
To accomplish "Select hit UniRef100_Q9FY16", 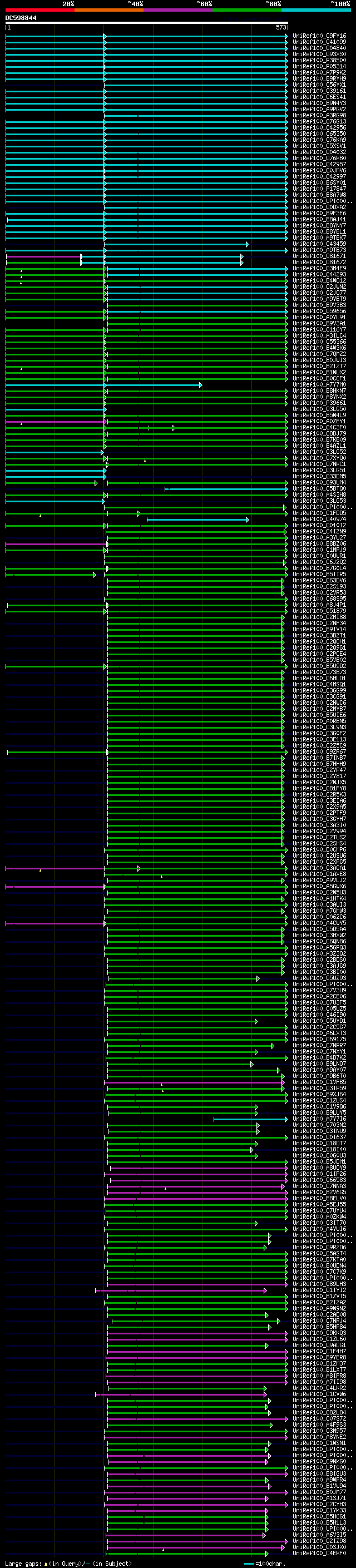I will point(319,36).
